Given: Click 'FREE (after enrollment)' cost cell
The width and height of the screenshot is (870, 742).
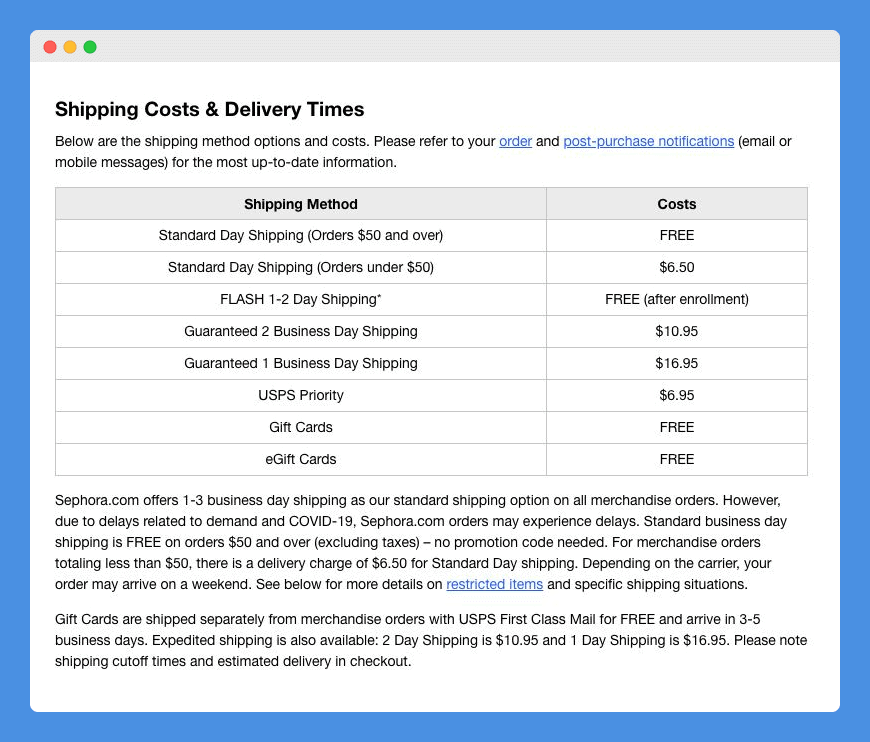Looking at the screenshot, I should coord(676,300).
